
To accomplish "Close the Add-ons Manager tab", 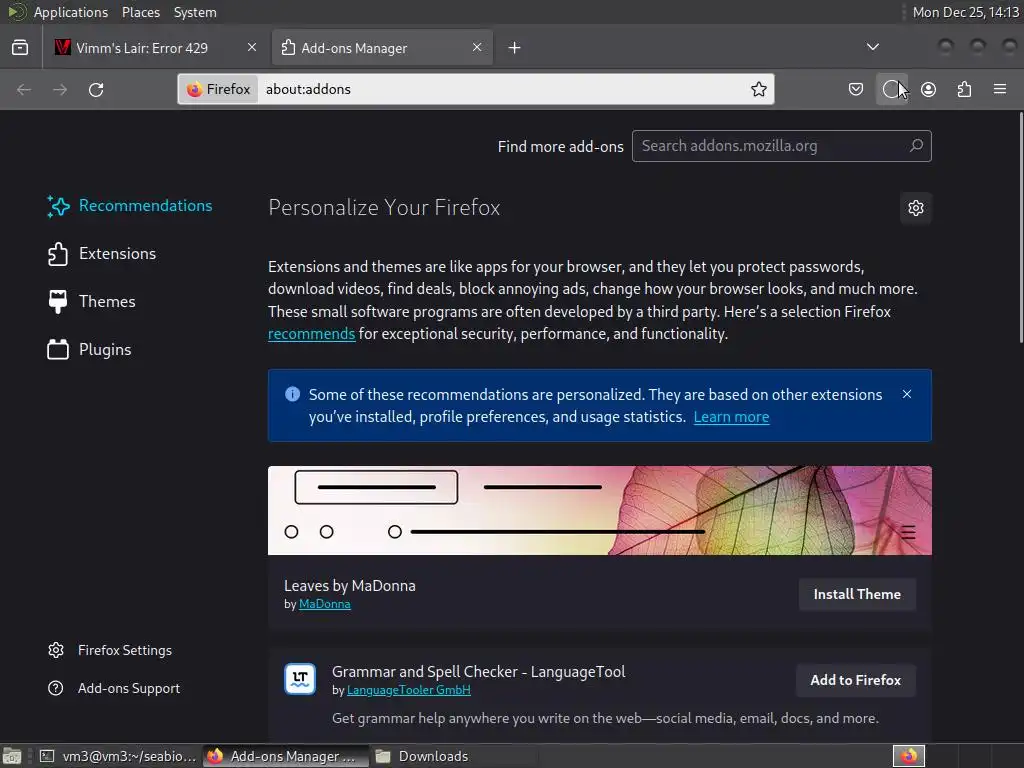I will 477,47.
